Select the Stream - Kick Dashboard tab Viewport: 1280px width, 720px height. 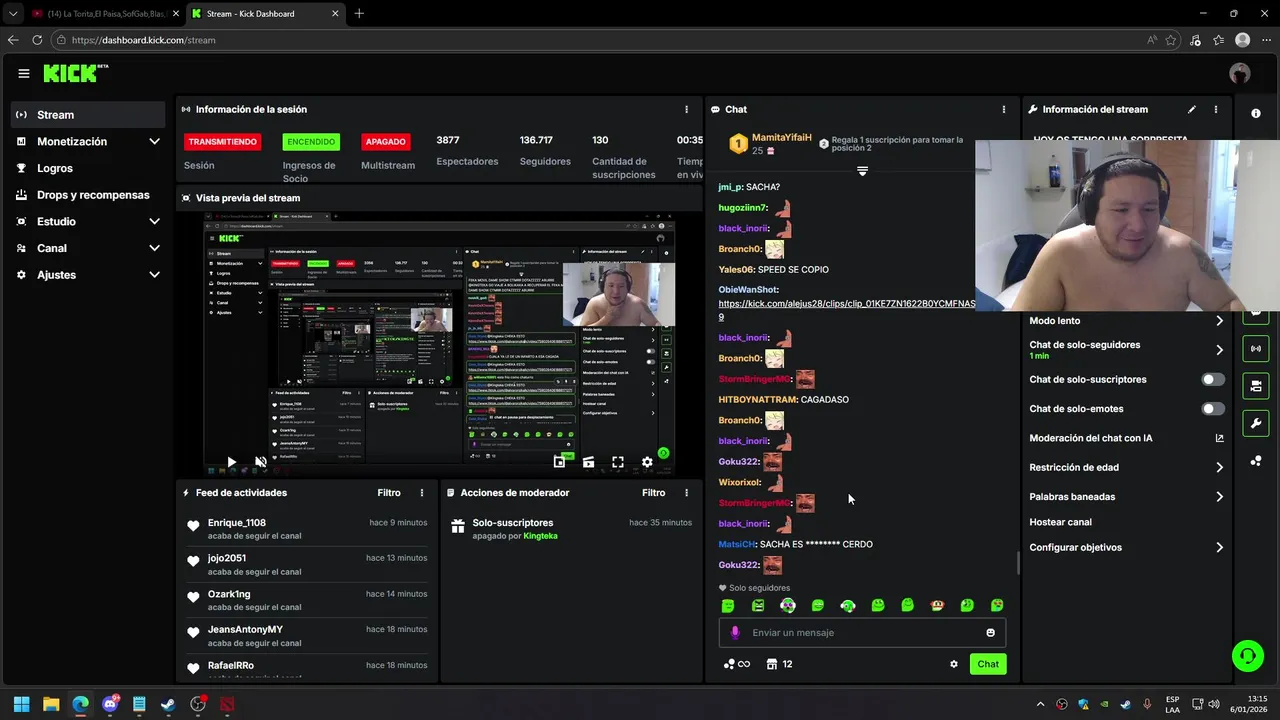(x=264, y=14)
